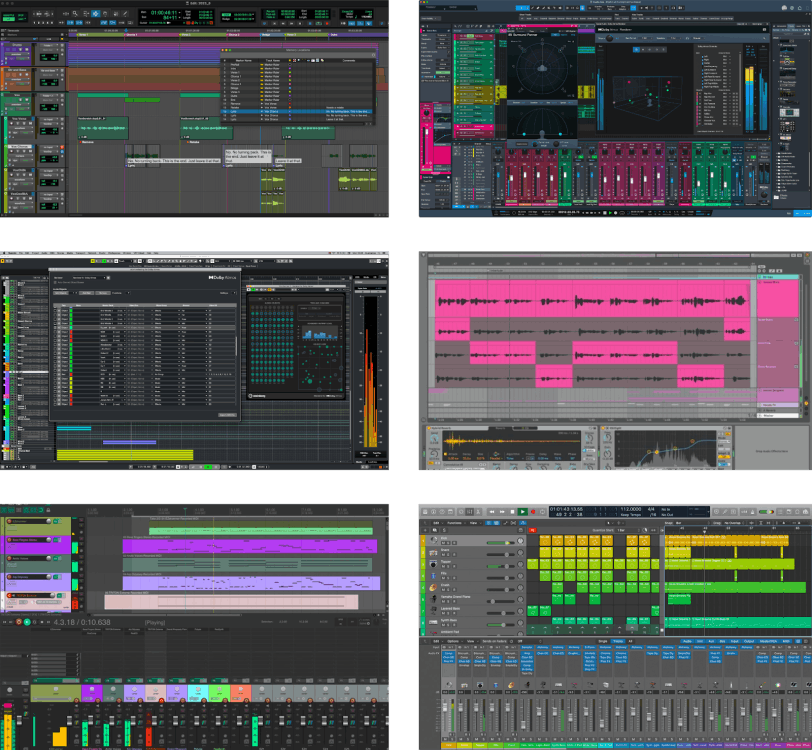Screen dimensions: 812x750
Task: Click Rewind in Logic's transport
Action: click(x=492, y=512)
